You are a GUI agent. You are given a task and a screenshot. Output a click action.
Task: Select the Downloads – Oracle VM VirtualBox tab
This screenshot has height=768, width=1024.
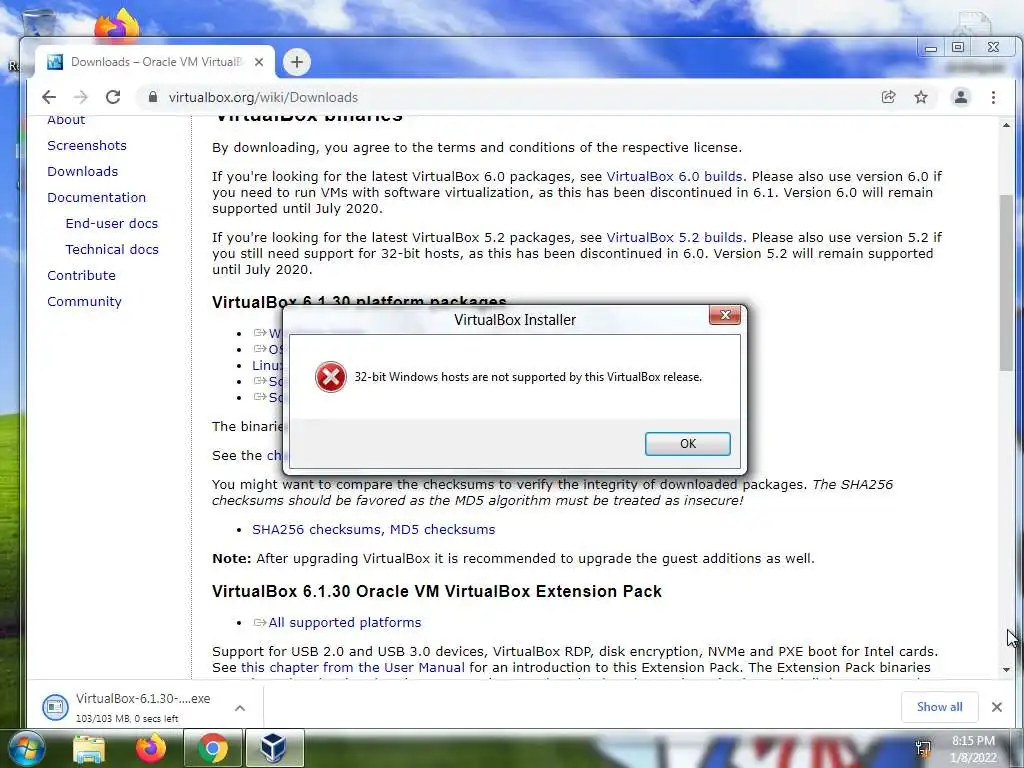155,62
